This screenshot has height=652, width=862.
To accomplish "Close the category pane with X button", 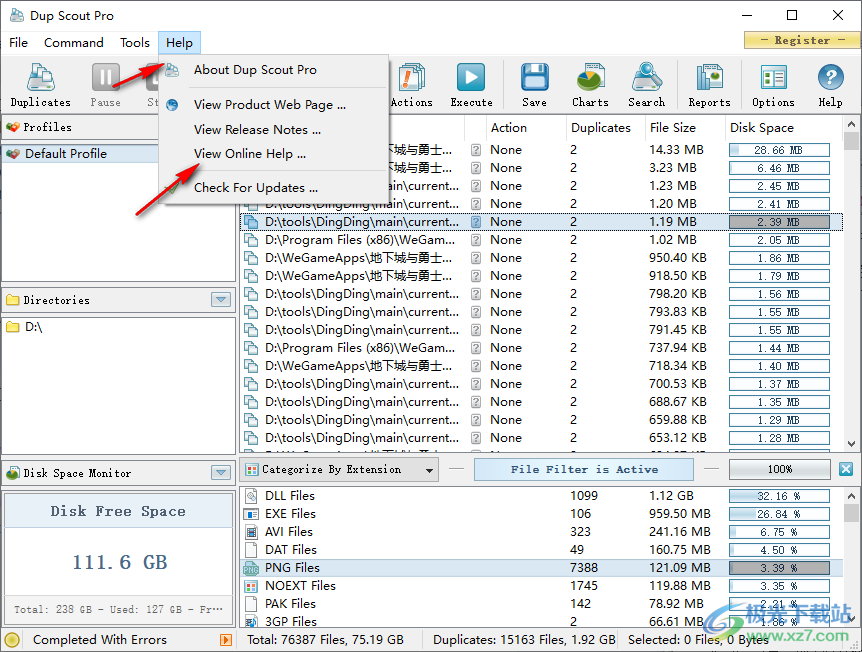I will pyautogui.click(x=846, y=469).
